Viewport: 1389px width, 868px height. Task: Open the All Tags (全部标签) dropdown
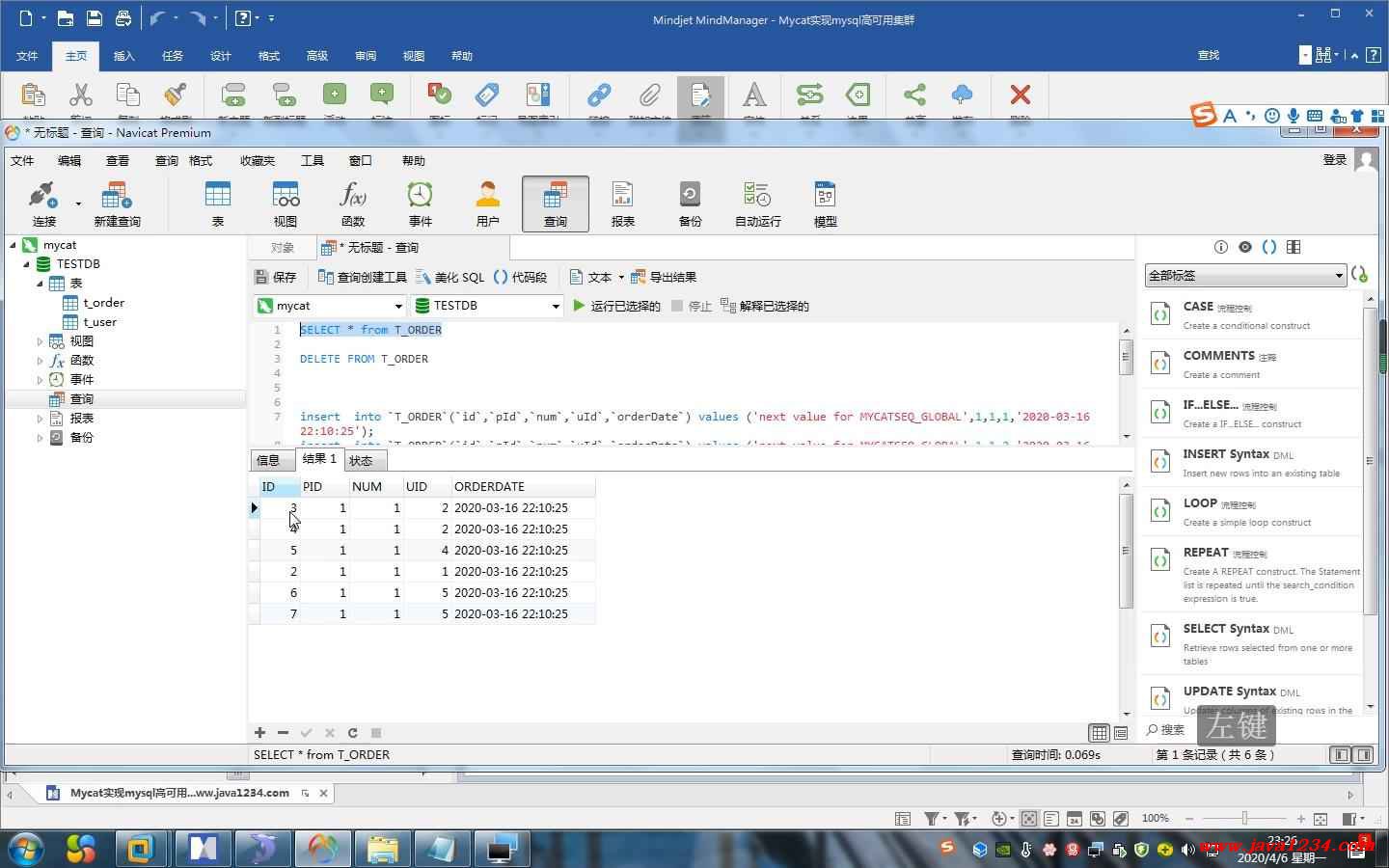click(x=1245, y=276)
